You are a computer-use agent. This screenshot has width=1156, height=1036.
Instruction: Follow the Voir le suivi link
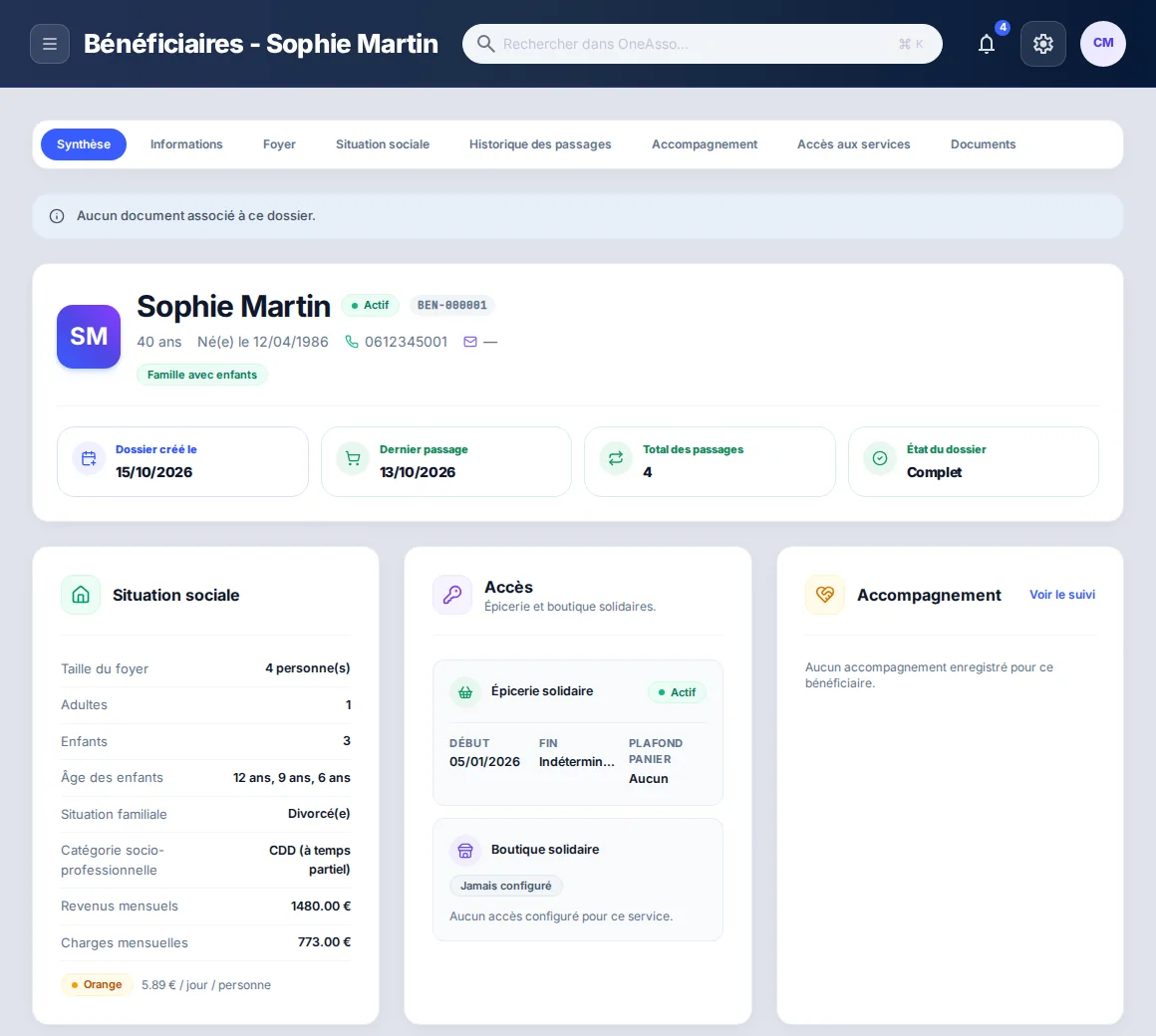point(1061,595)
